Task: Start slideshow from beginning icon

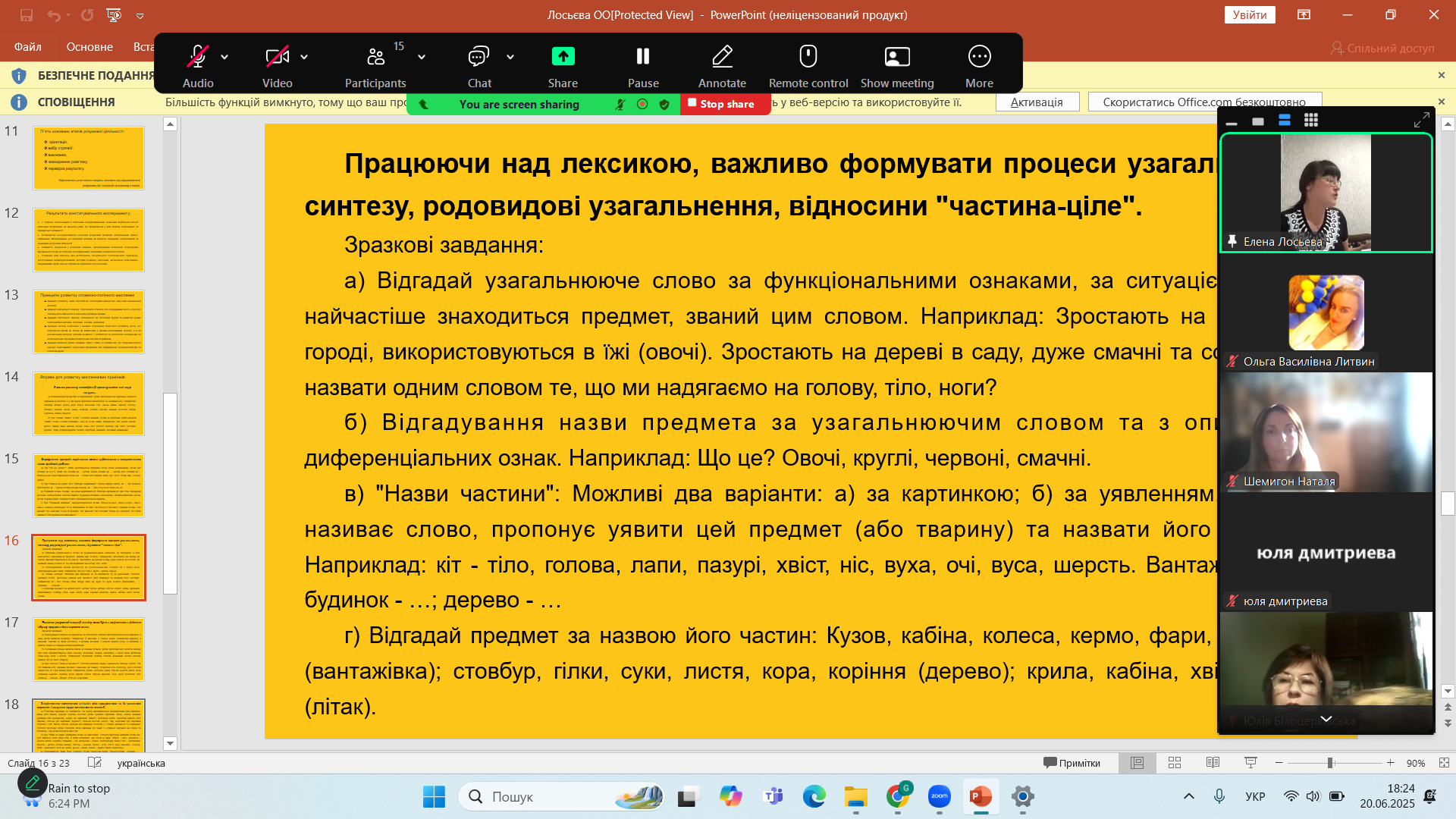Action: pyautogui.click(x=114, y=15)
